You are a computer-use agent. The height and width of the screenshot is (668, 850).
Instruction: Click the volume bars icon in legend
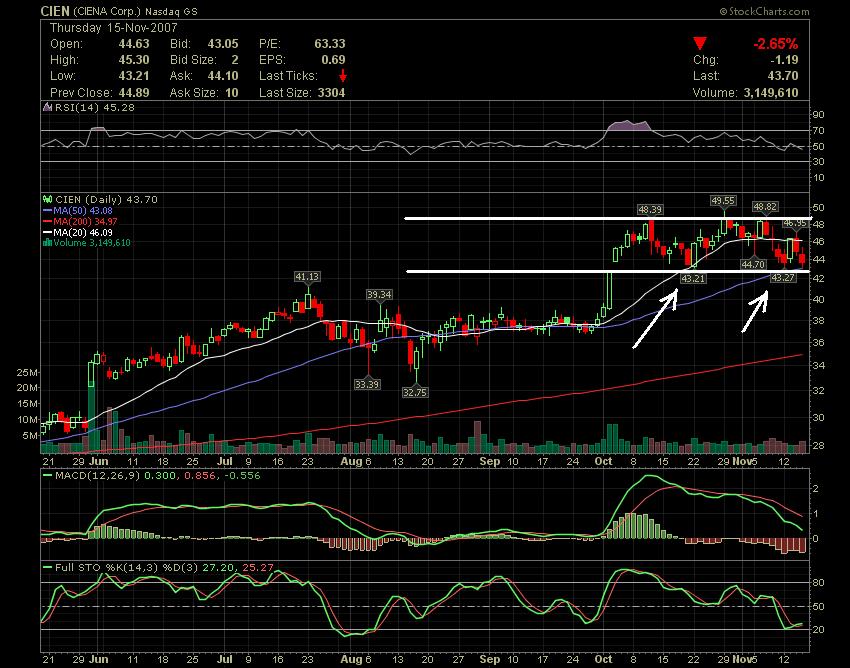[x=48, y=242]
